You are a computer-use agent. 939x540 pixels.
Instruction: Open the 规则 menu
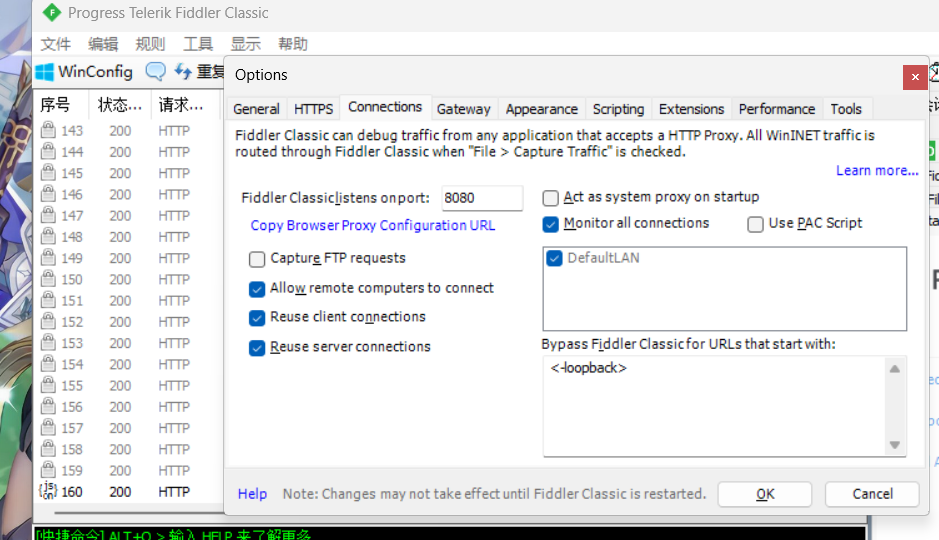(x=150, y=44)
